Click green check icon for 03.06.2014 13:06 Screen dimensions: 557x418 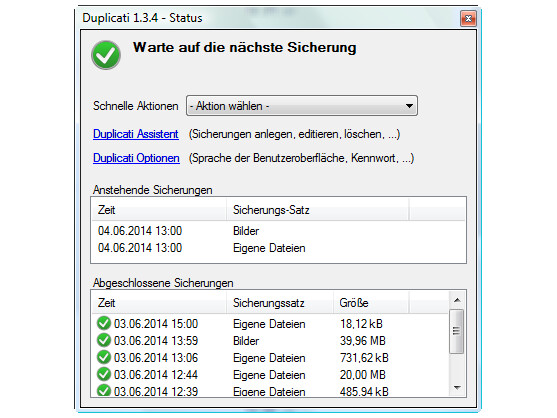(x=104, y=357)
